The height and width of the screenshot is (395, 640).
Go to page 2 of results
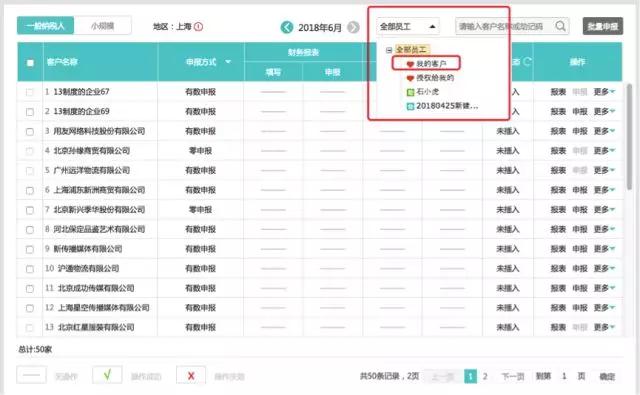coord(485,376)
